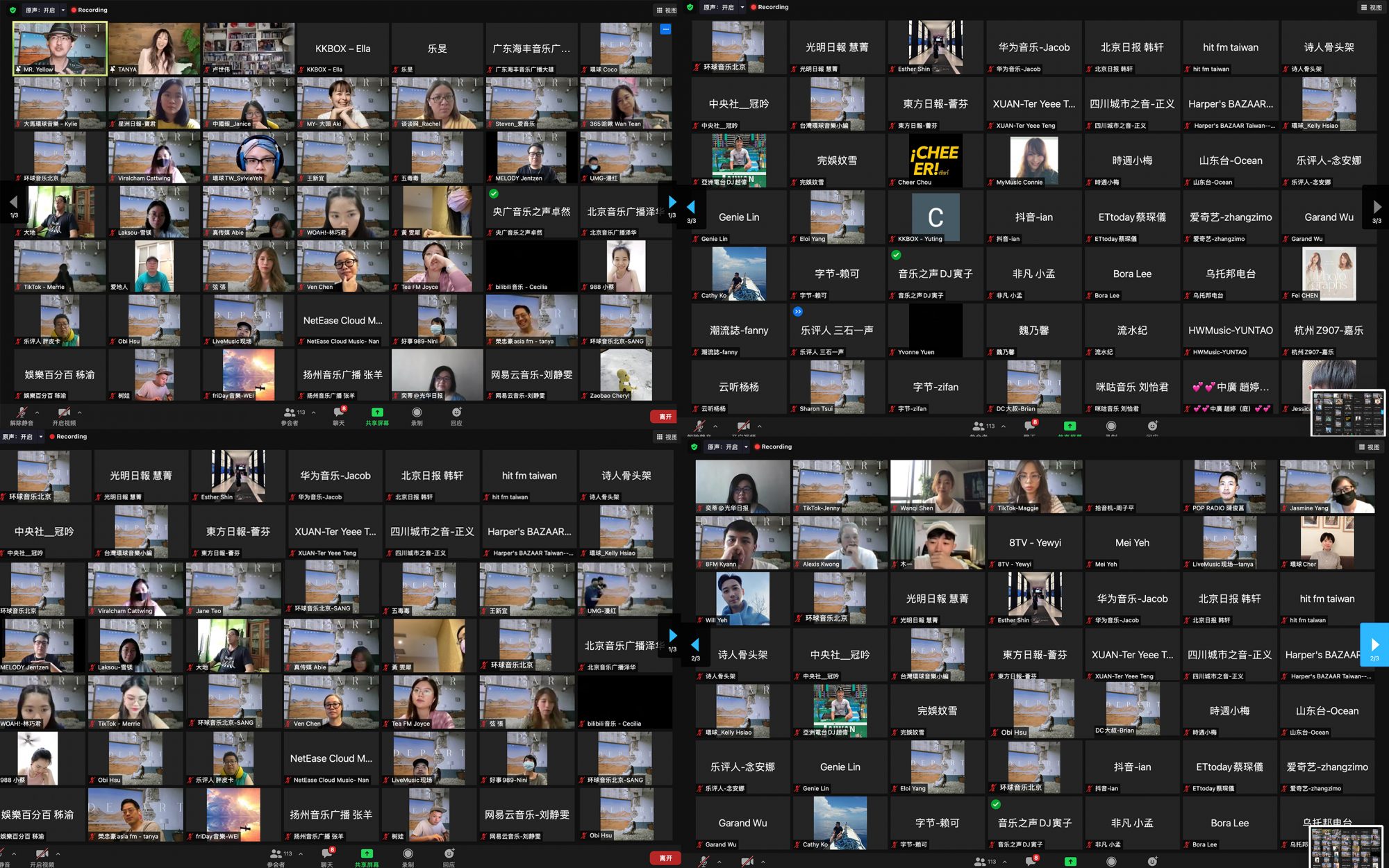The height and width of the screenshot is (868, 1389).
Task: Open View menu in bottom-right Zoom window
Action: (x=1370, y=447)
